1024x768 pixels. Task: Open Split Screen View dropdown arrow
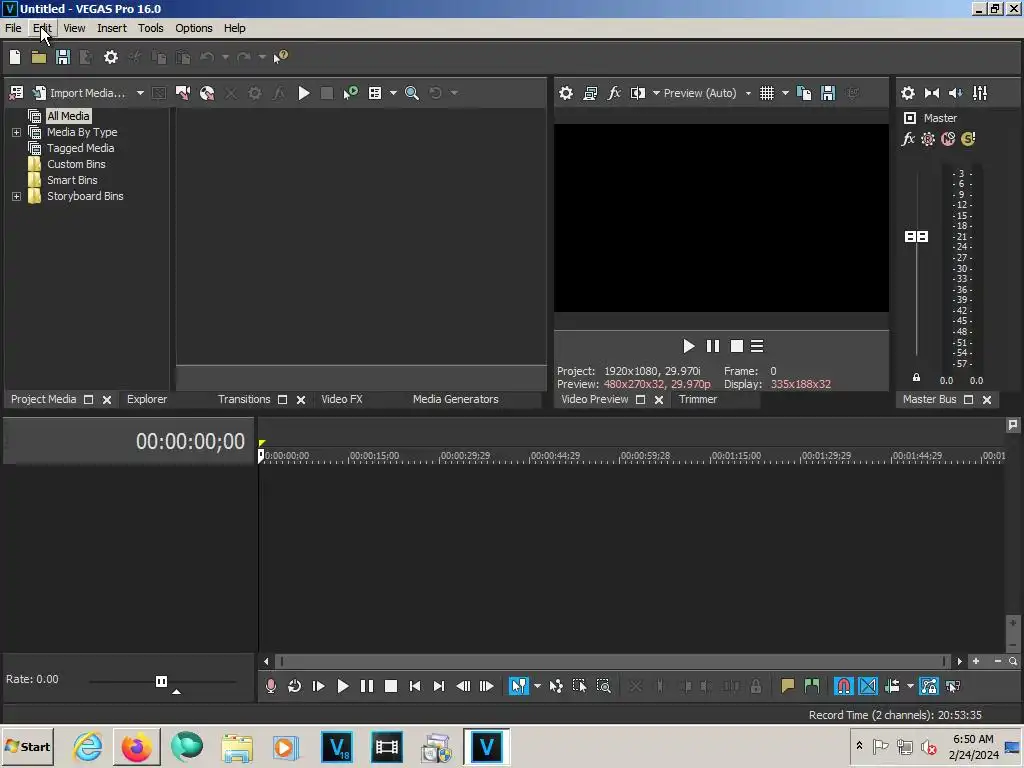(x=656, y=93)
